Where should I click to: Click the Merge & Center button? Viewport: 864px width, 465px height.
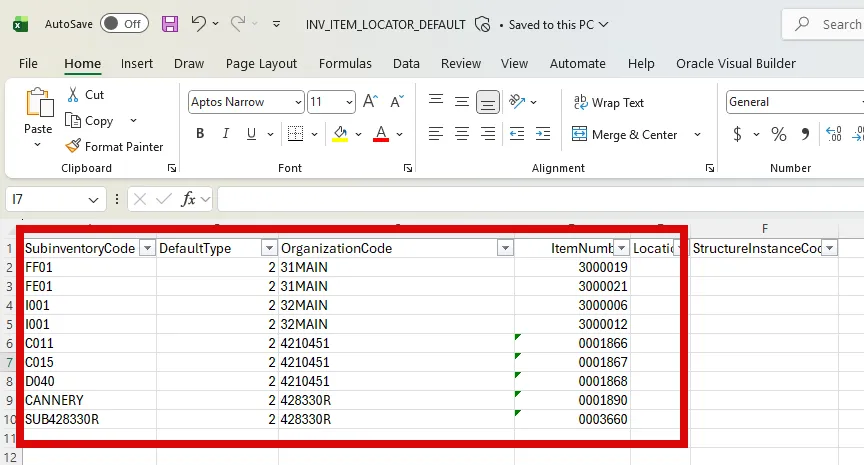625,134
